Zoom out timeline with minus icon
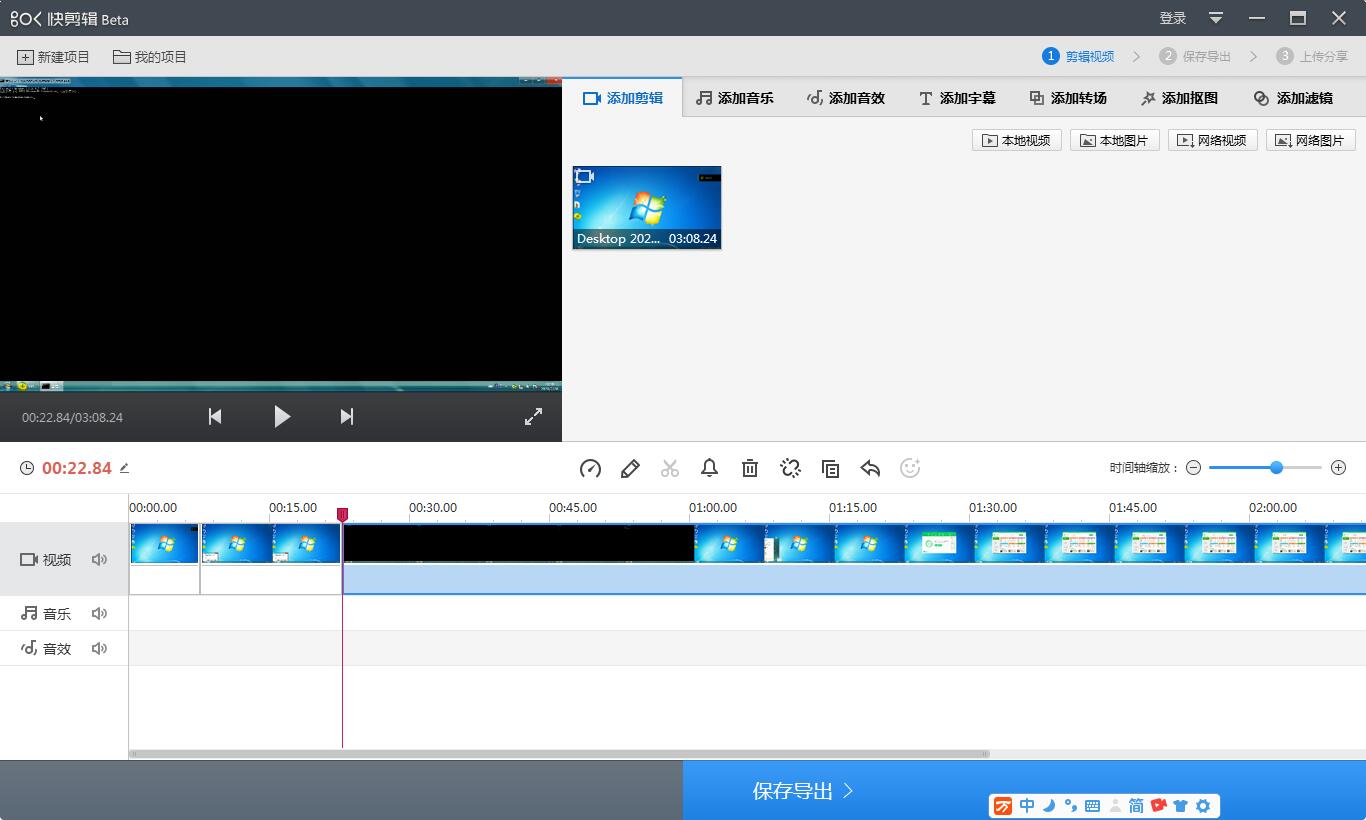 (x=1193, y=468)
